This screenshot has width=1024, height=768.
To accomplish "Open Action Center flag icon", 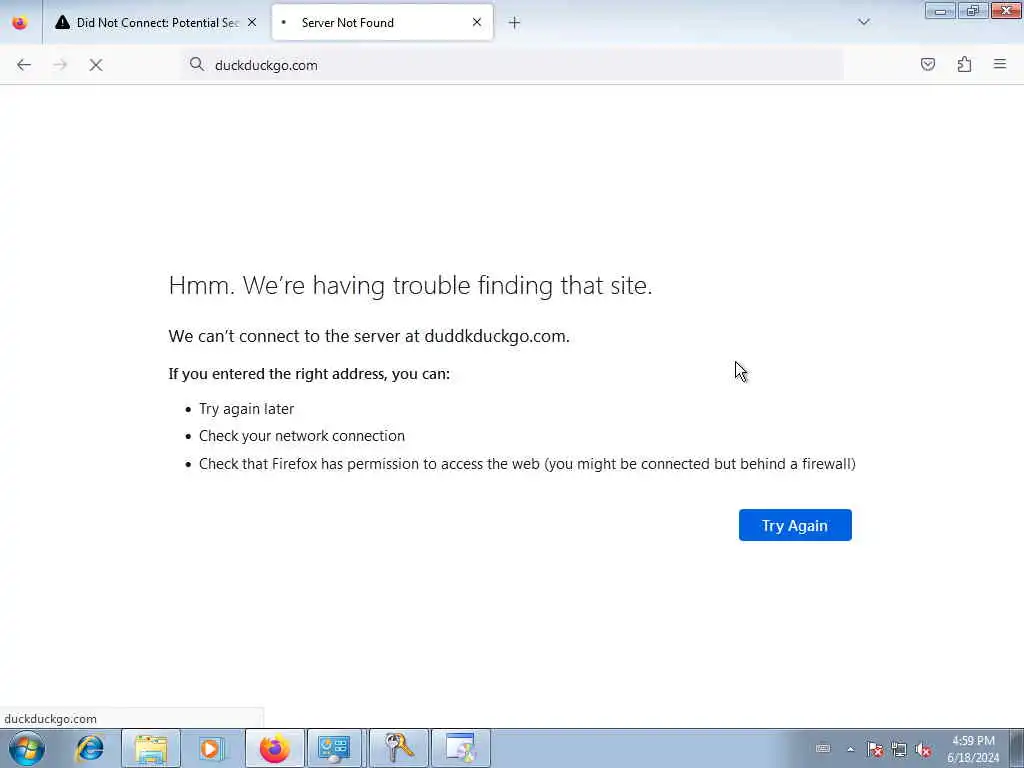I will [x=874, y=749].
